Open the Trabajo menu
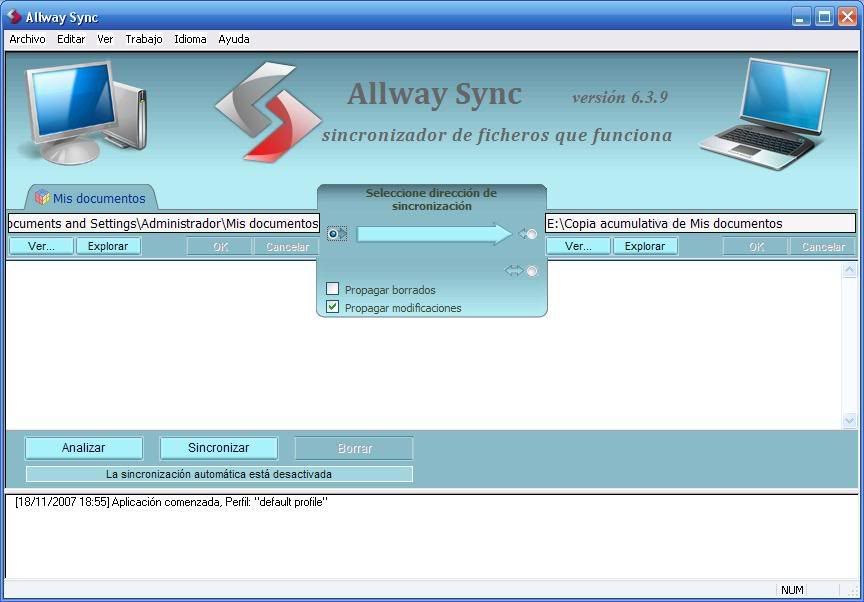Viewport: 864px width, 602px height. tap(144, 39)
